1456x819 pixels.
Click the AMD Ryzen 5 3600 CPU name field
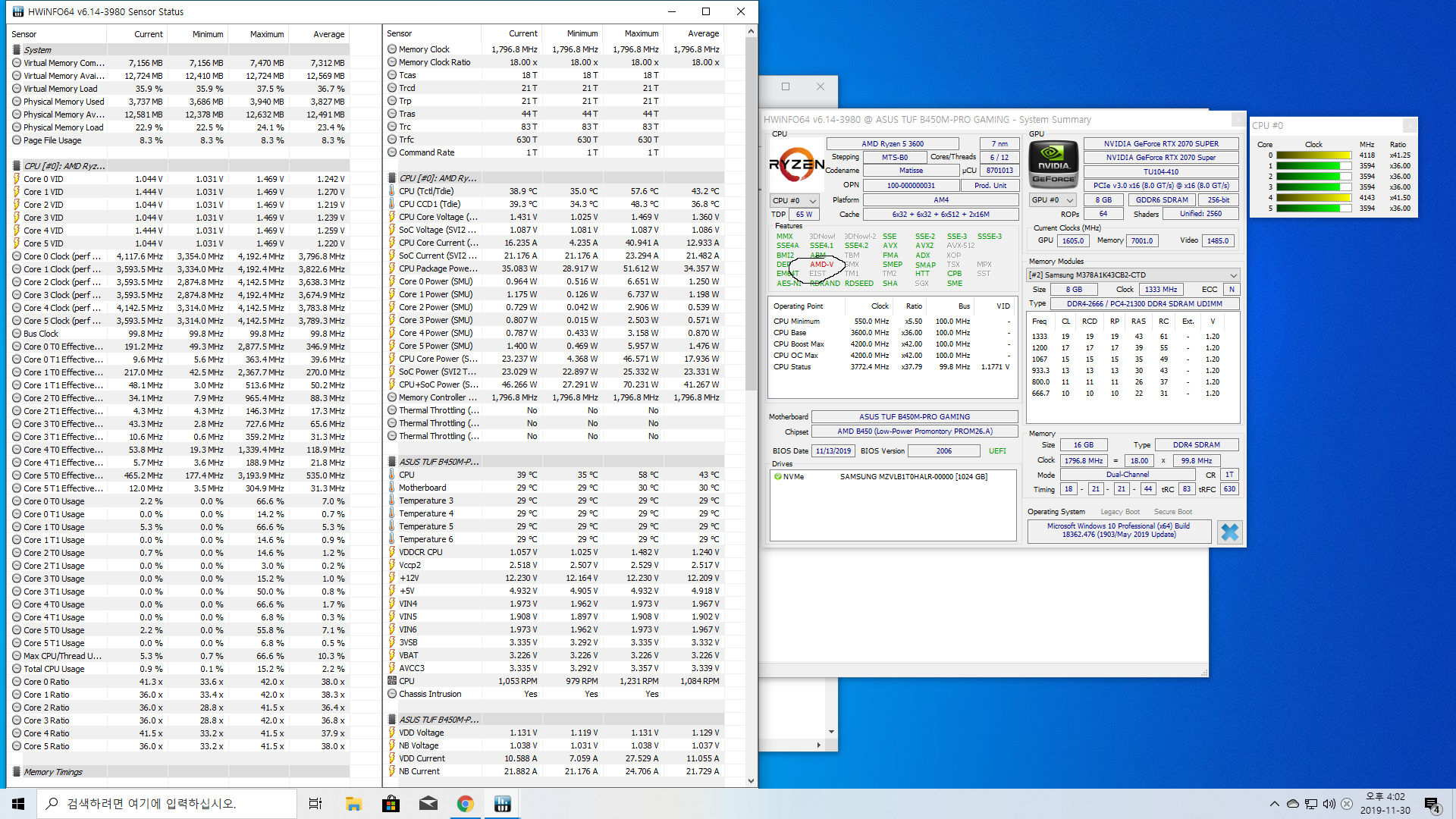892,144
